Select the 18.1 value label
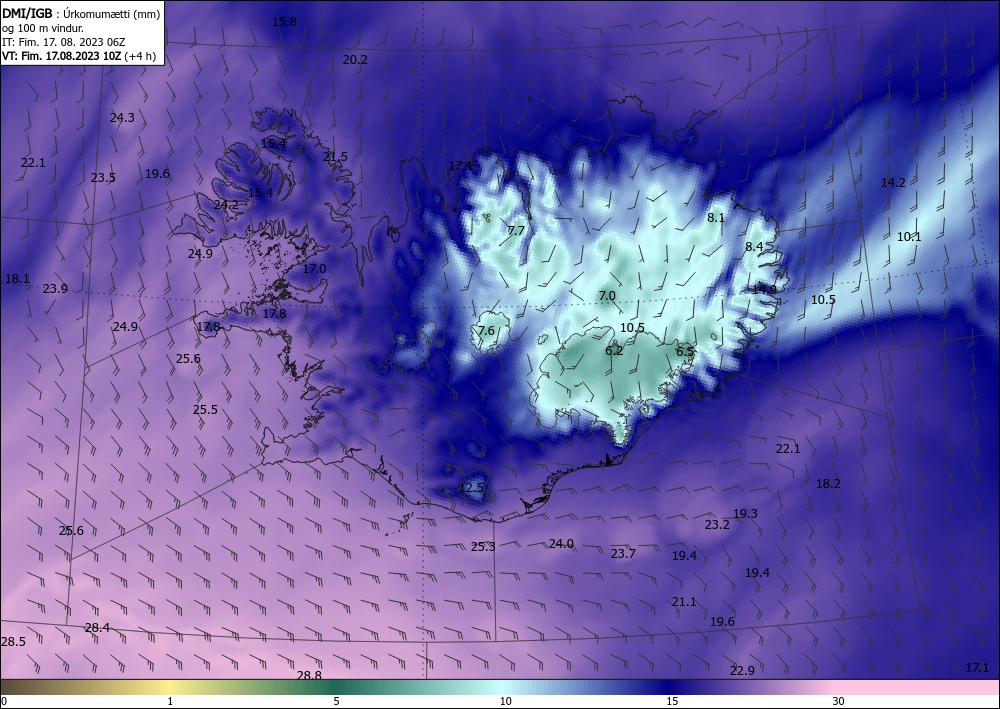 17,279
